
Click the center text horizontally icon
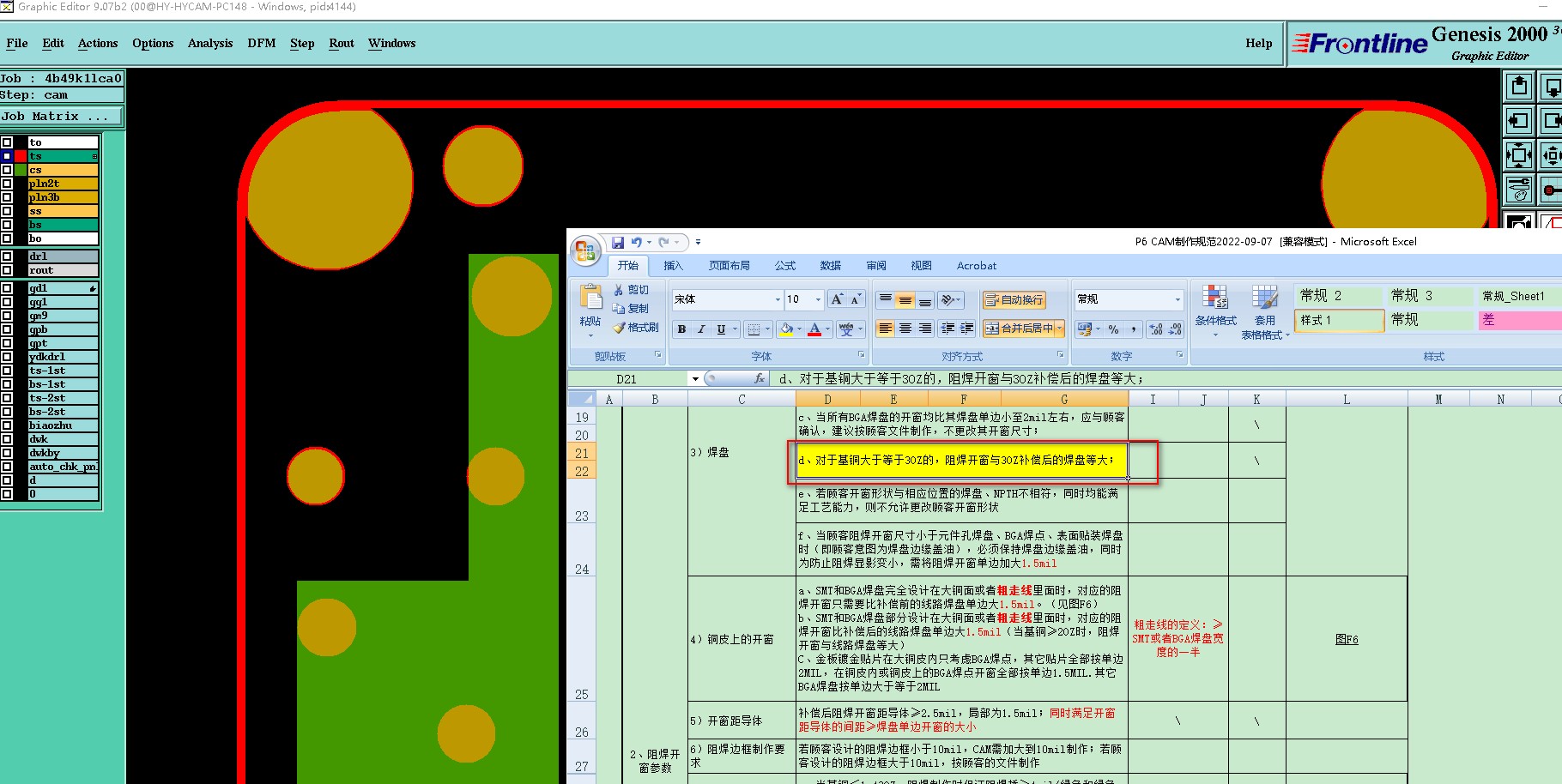pyautogui.click(x=905, y=329)
